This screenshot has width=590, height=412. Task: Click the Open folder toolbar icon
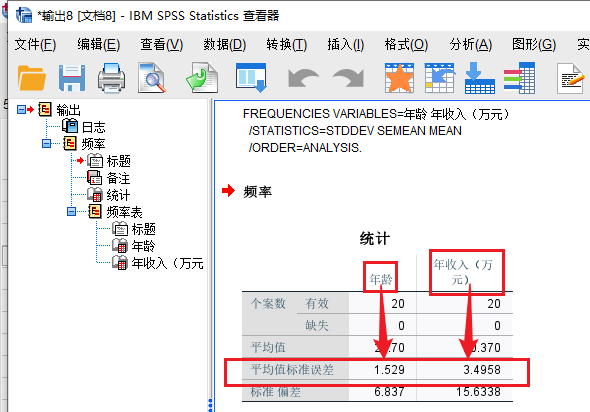32,78
